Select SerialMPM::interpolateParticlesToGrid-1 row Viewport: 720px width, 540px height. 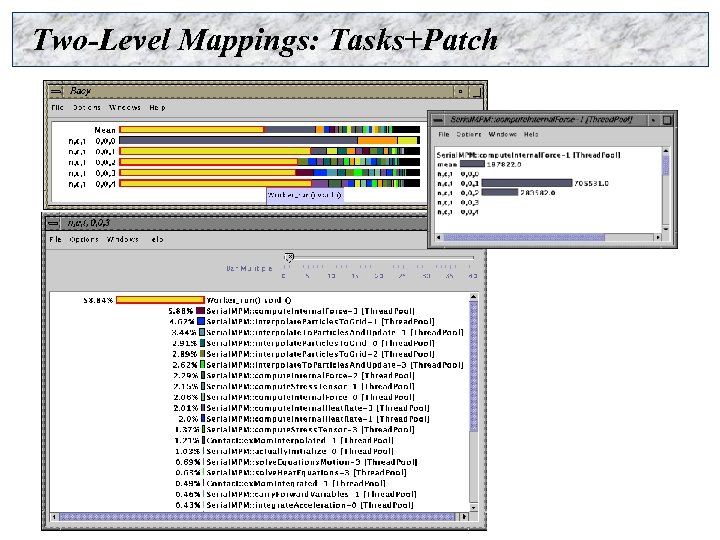click(x=321, y=322)
